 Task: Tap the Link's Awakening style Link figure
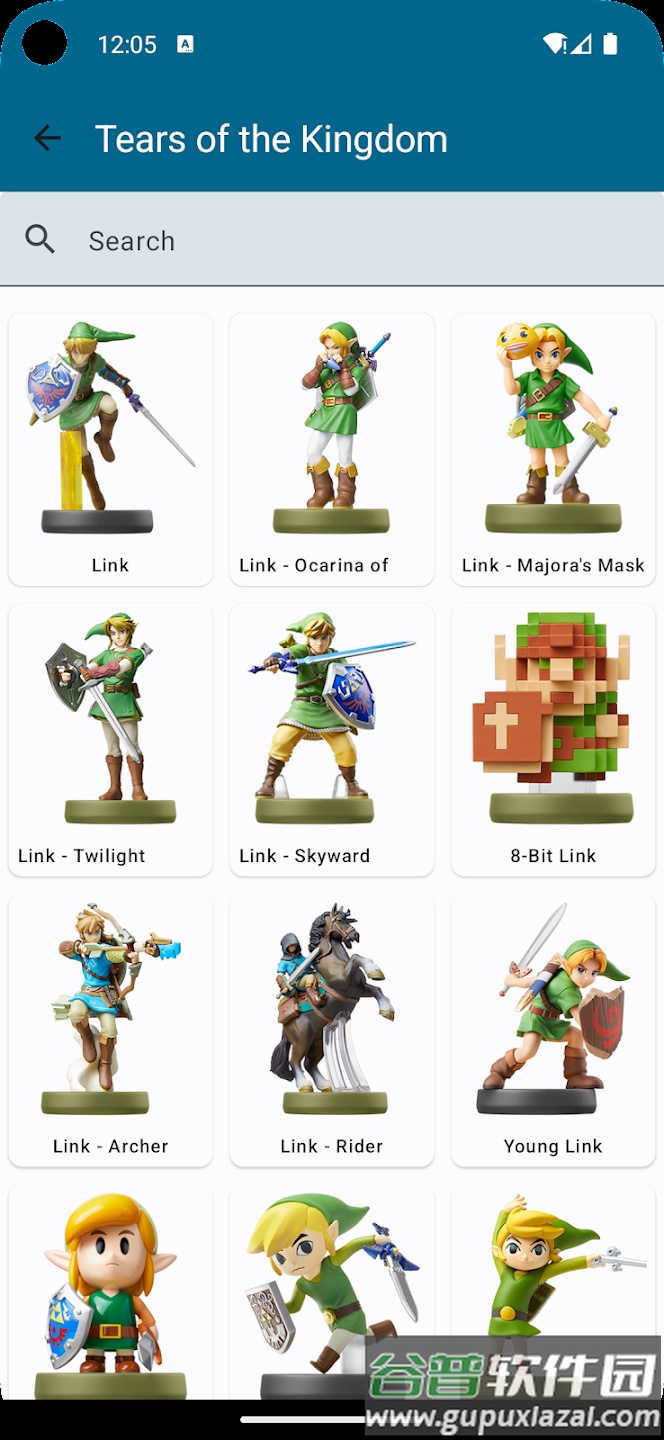[x=110, y=1292]
